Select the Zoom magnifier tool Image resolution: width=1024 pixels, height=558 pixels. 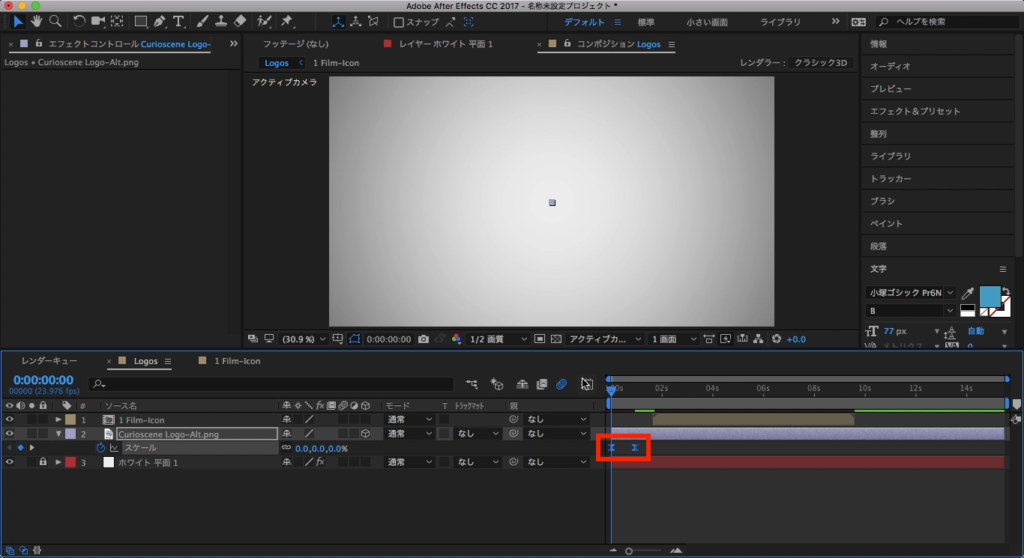point(55,21)
